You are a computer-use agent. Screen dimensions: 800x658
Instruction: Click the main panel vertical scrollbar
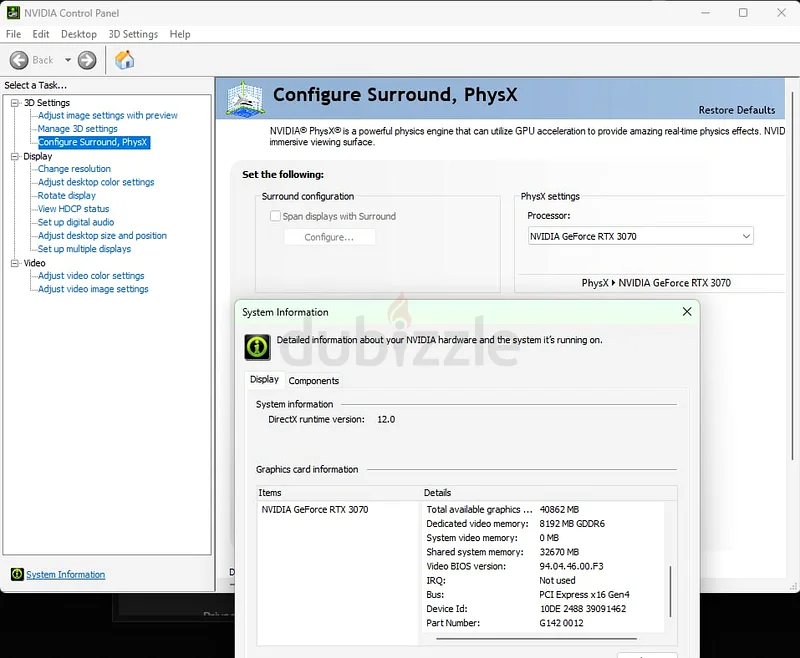tap(792, 275)
